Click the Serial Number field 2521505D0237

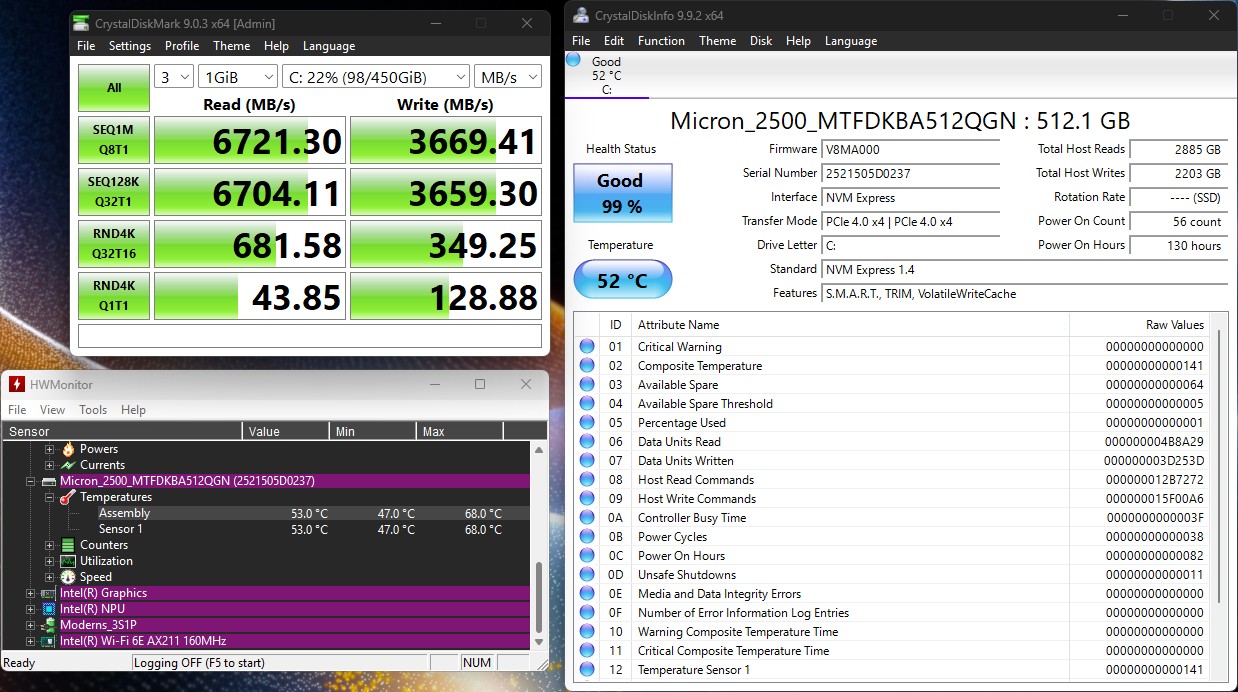(910, 174)
